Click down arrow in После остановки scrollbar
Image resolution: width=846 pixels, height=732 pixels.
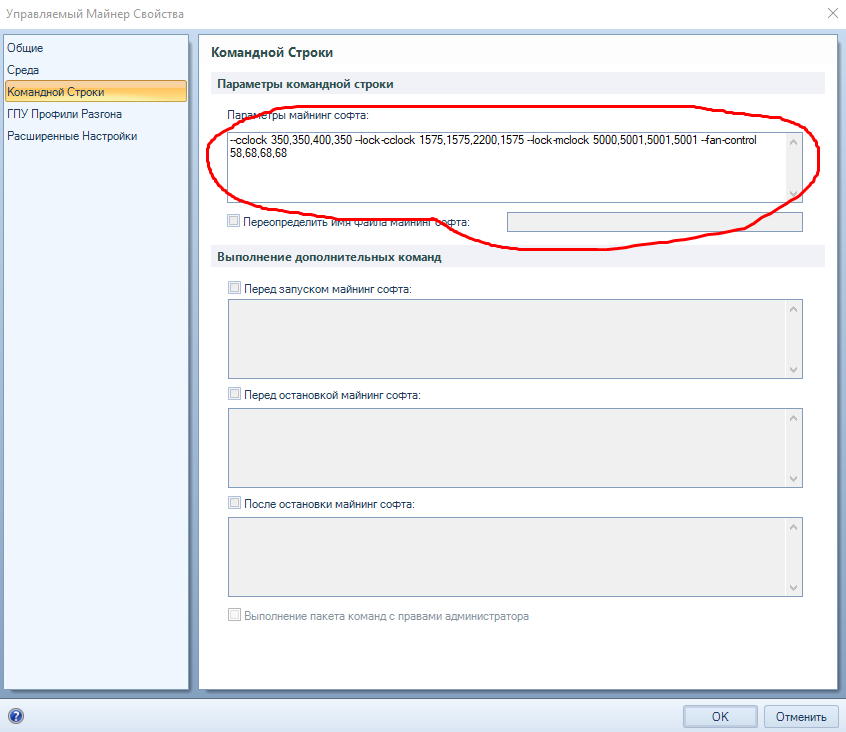[793, 587]
